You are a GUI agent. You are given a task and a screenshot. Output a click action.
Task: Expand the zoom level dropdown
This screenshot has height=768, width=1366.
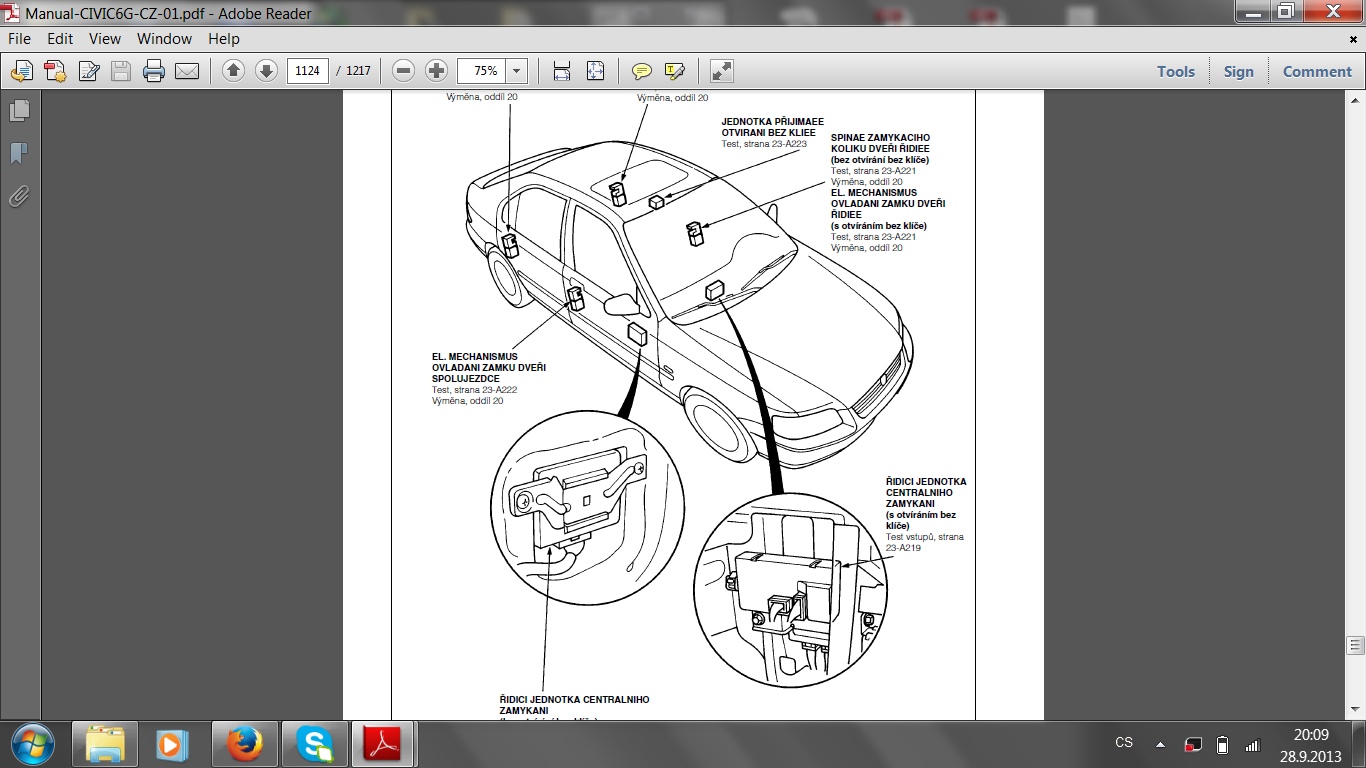pyautogui.click(x=517, y=71)
